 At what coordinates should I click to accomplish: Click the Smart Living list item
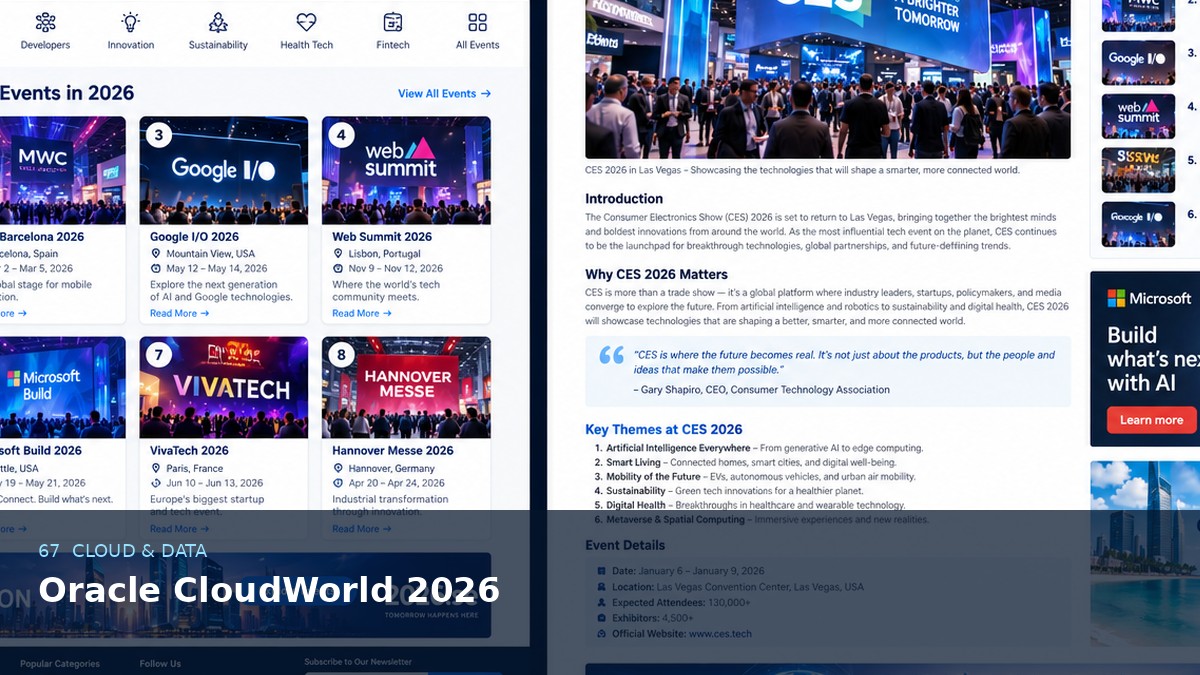(744, 463)
